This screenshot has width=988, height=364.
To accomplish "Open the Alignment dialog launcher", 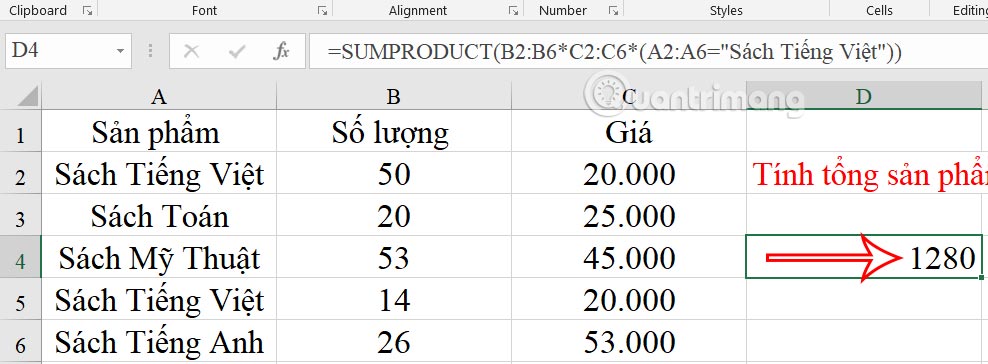I will (514, 10).
